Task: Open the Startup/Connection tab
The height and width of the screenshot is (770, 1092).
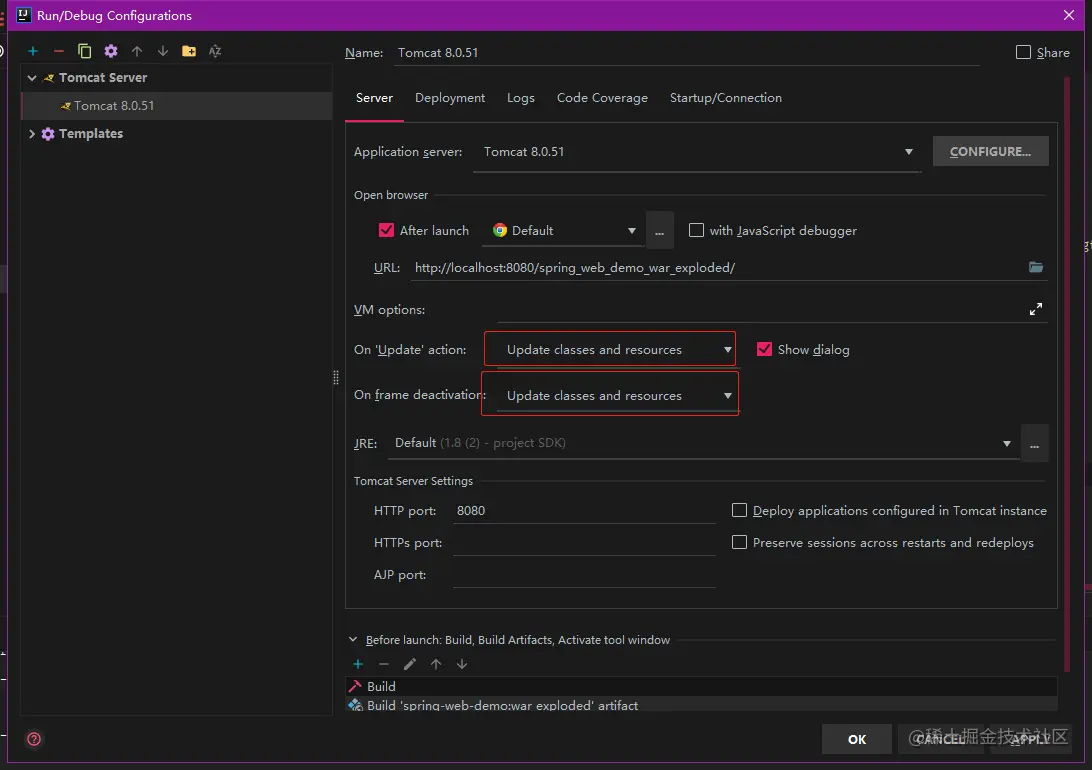Action: tap(726, 98)
